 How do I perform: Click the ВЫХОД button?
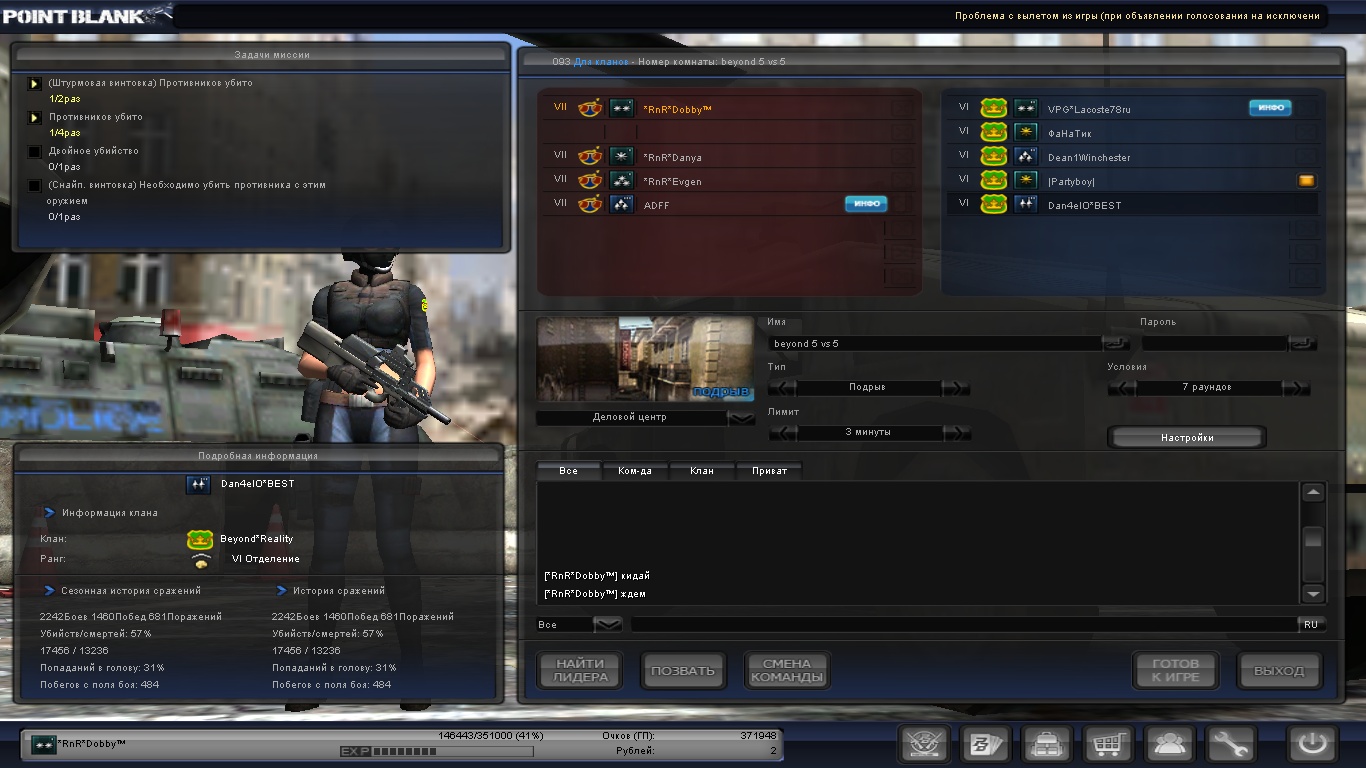coord(1279,671)
